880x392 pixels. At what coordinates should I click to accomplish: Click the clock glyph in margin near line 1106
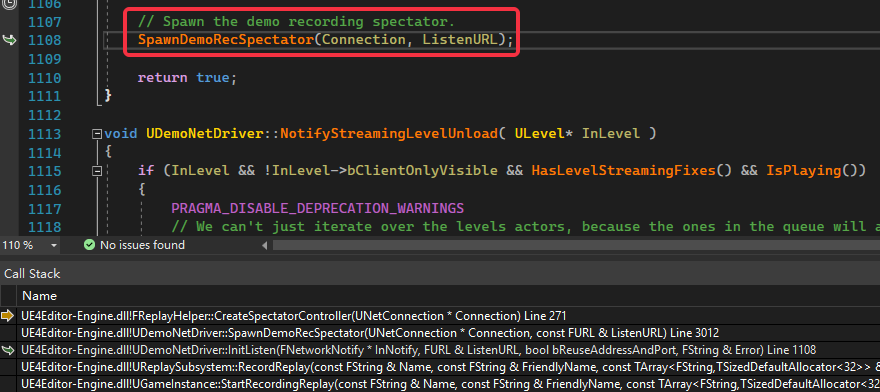8,3
